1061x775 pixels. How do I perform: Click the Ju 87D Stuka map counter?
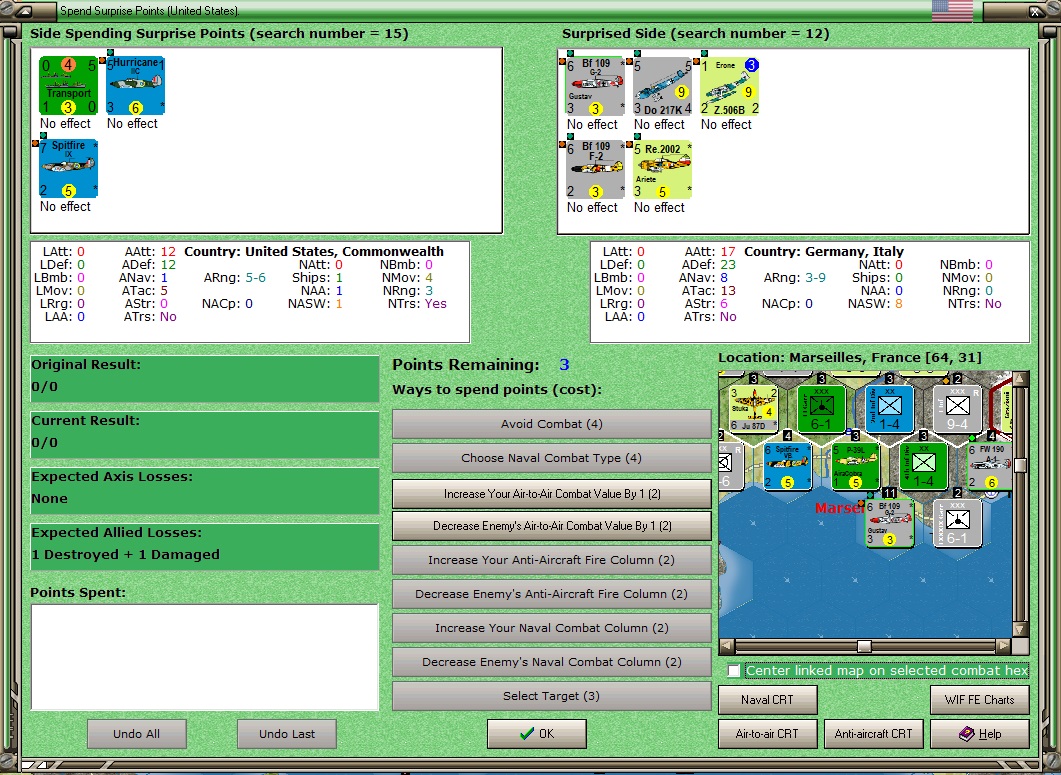pos(753,408)
